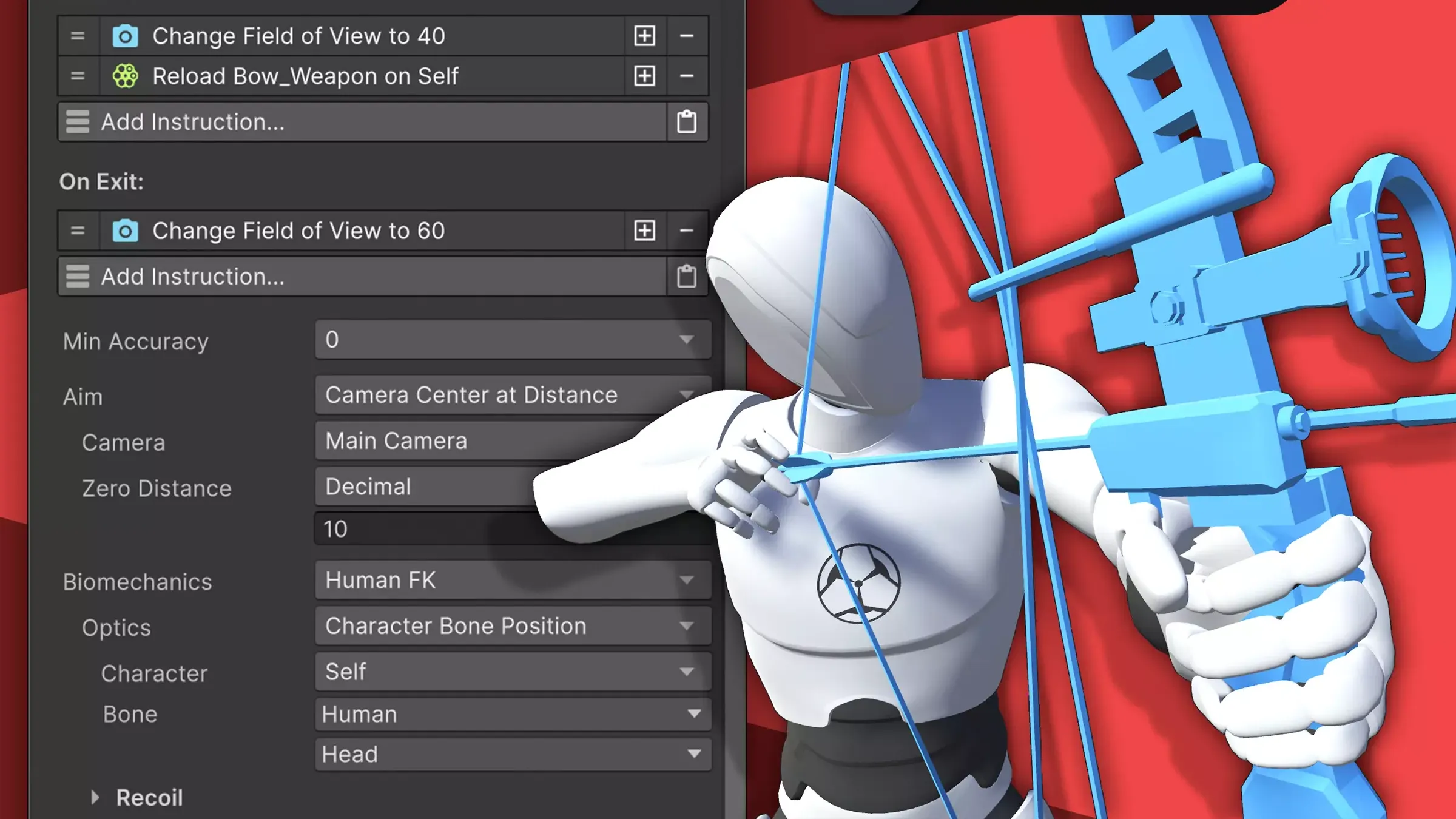Open the Bone dropdown showing Head
The image size is (1456, 819).
pos(513,755)
